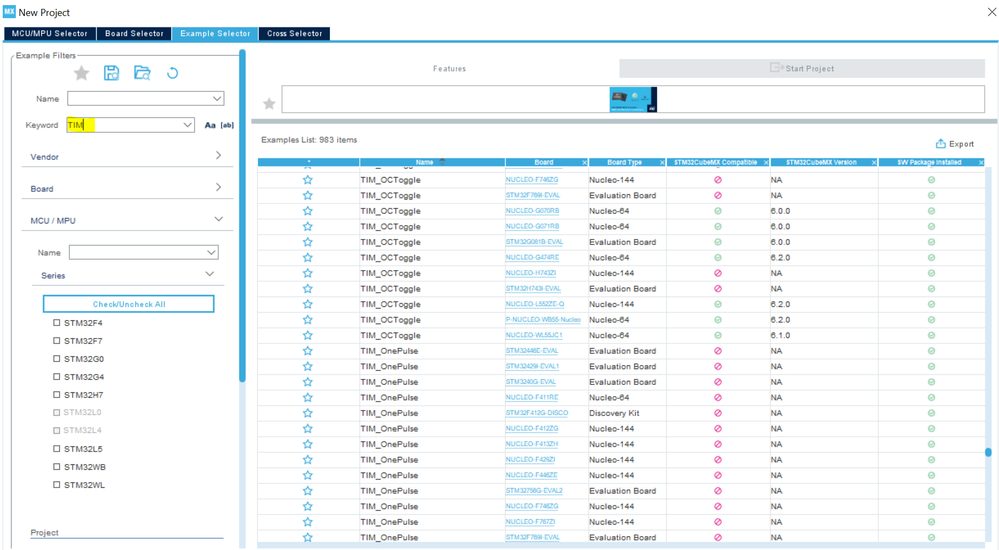
Task: Open the NUCLEO-G070RB board link
Action: tap(533, 211)
